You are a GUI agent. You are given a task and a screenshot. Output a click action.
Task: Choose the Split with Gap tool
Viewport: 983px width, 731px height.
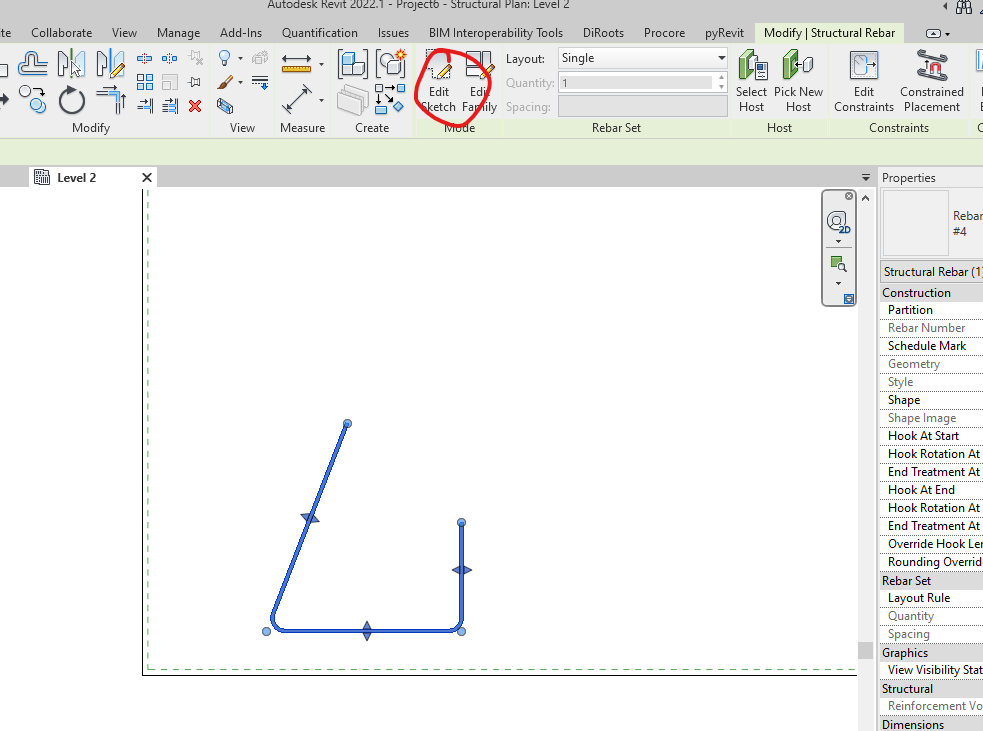point(169,58)
